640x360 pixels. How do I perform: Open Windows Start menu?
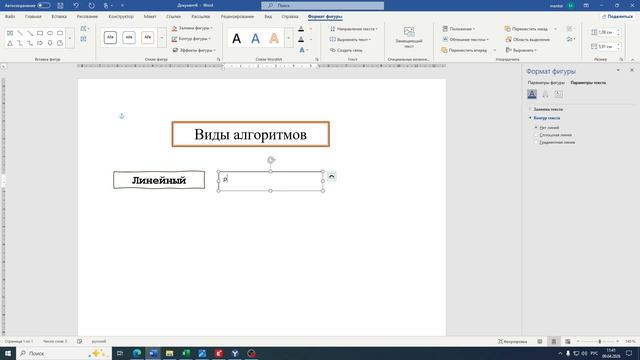click(x=8, y=353)
